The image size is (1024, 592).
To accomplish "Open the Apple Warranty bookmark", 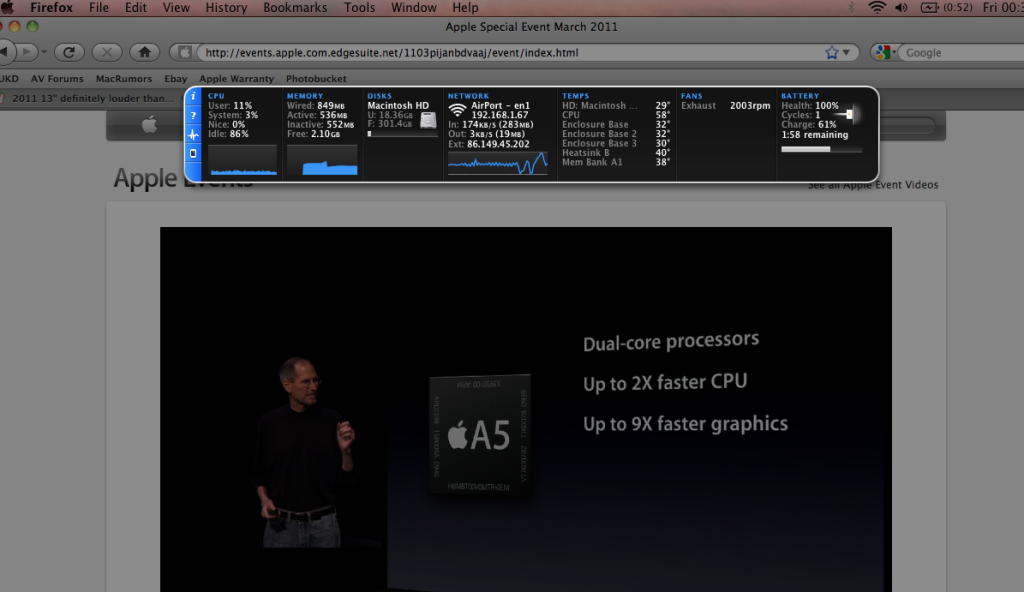I will 236,78.
